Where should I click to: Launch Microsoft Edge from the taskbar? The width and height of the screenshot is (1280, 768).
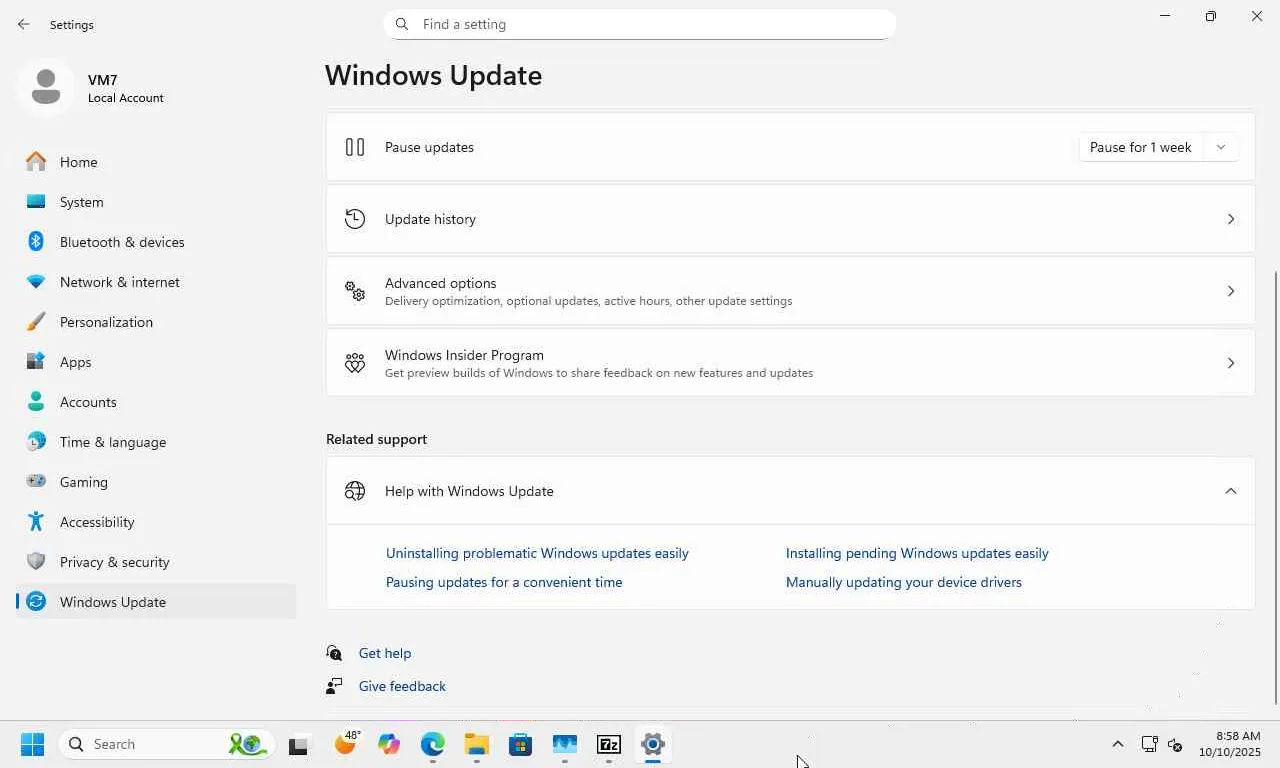(x=433, y=744)
